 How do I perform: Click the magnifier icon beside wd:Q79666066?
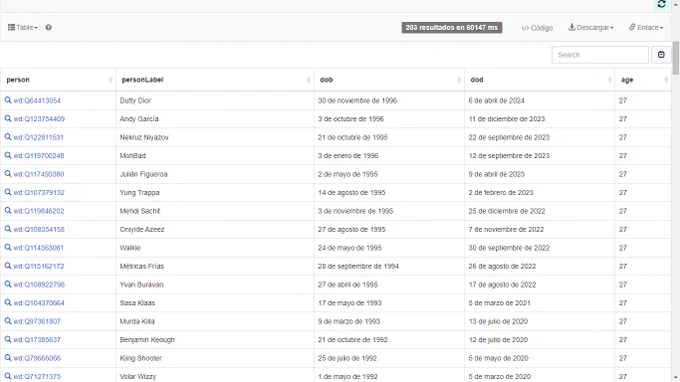click(x=8, y=358)
